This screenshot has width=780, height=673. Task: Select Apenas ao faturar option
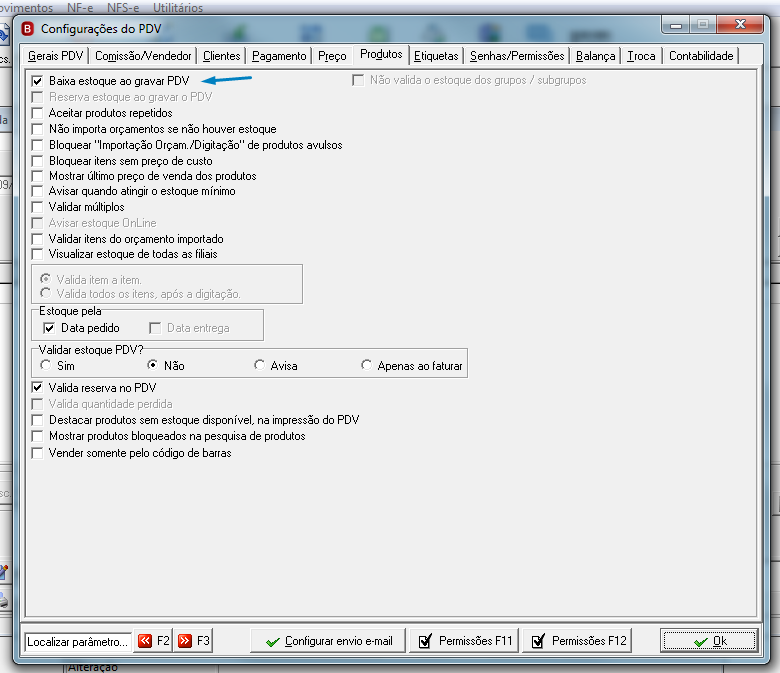367,365
